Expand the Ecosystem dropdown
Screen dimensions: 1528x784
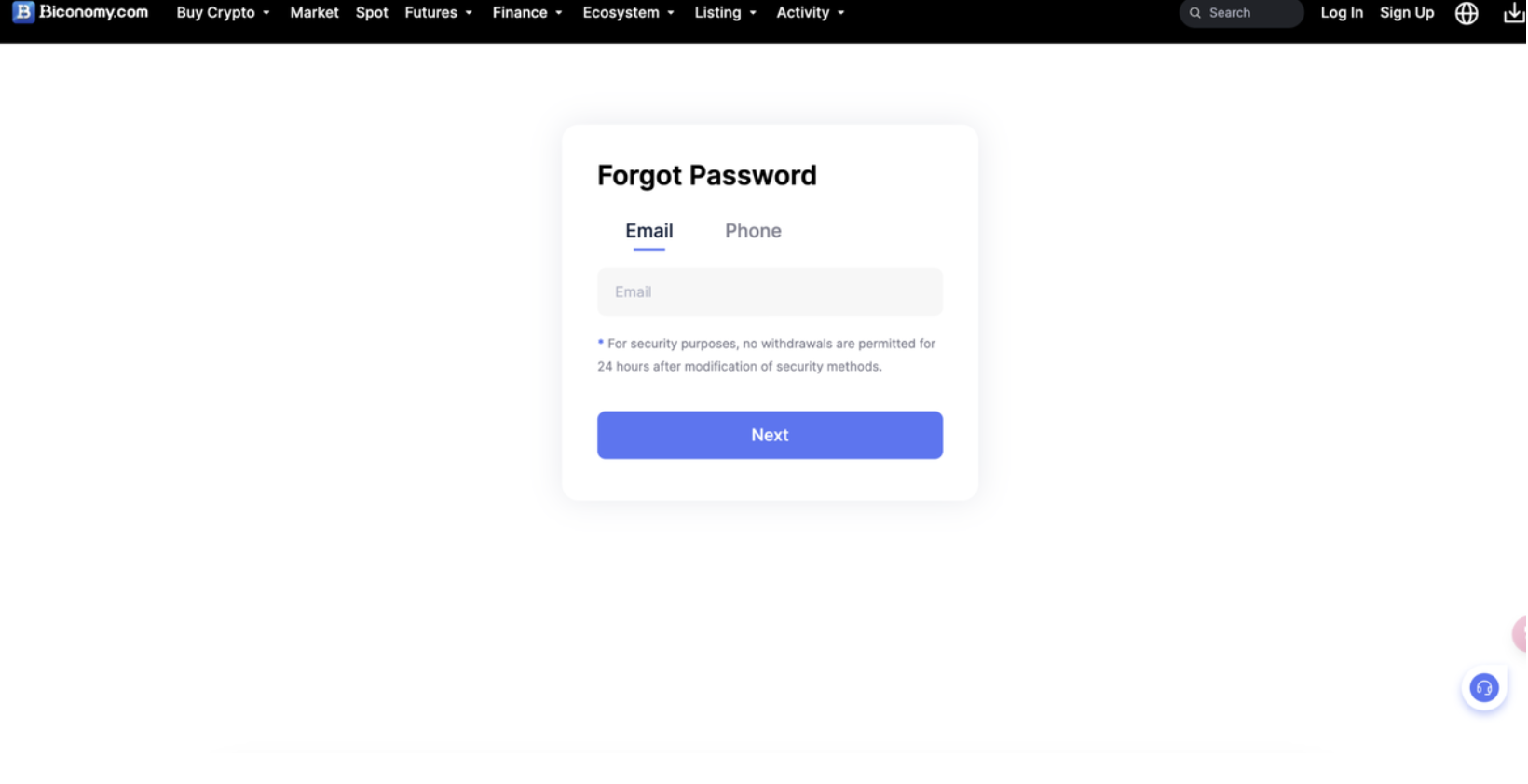click(628, 13)
